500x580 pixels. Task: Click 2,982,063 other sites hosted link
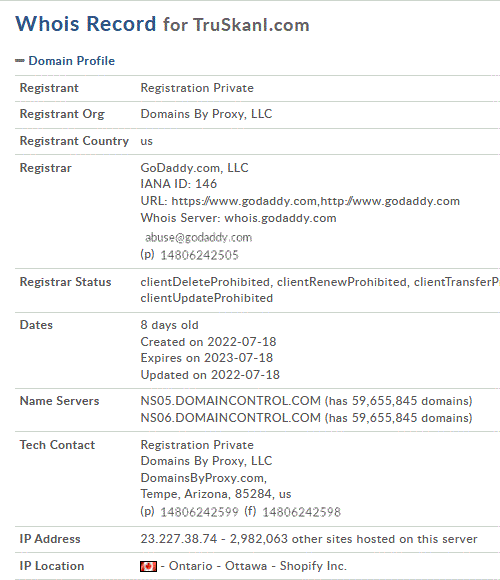click(354, 539)
